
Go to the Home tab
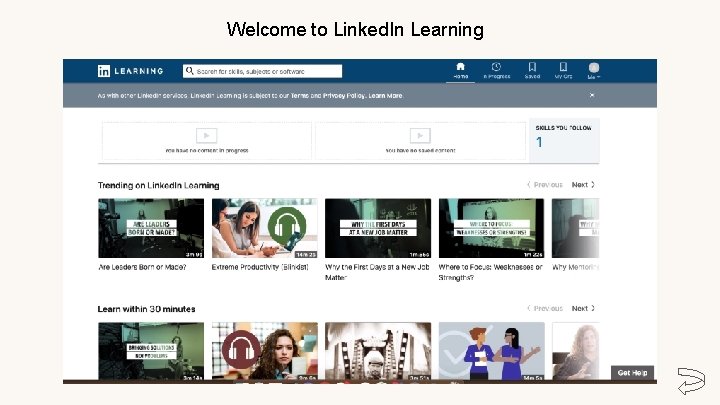coord(461,71)
